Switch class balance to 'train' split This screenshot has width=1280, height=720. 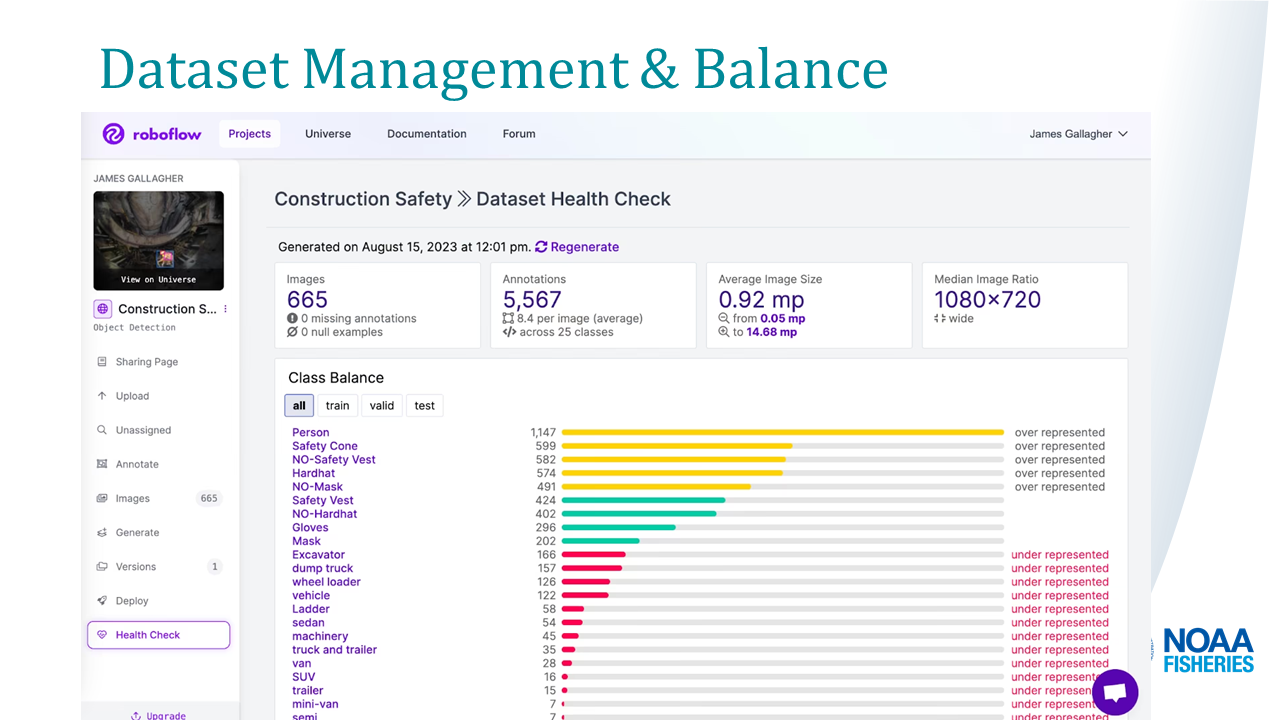tap(337, 405)
